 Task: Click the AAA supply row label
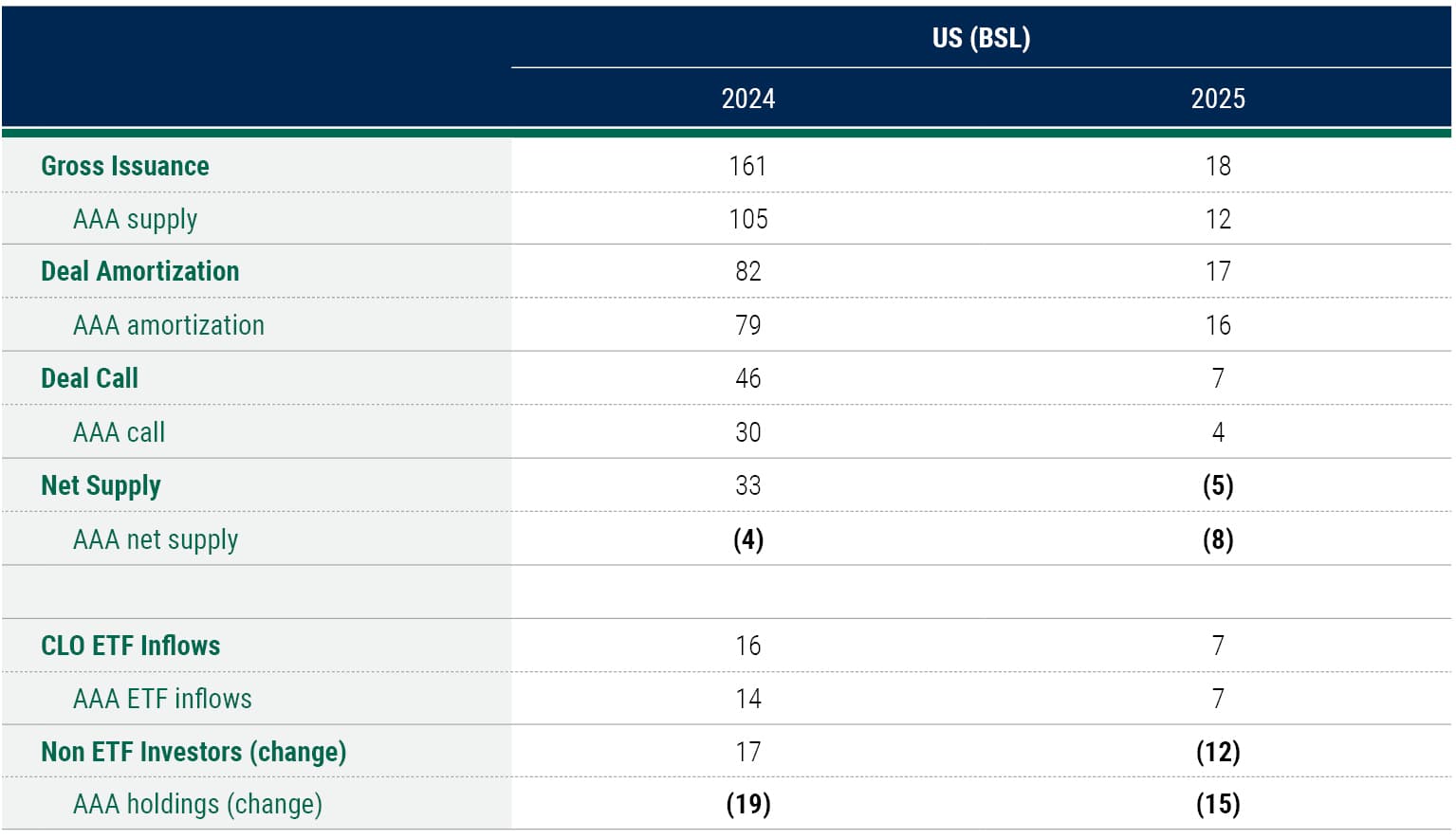pos(136,219)
